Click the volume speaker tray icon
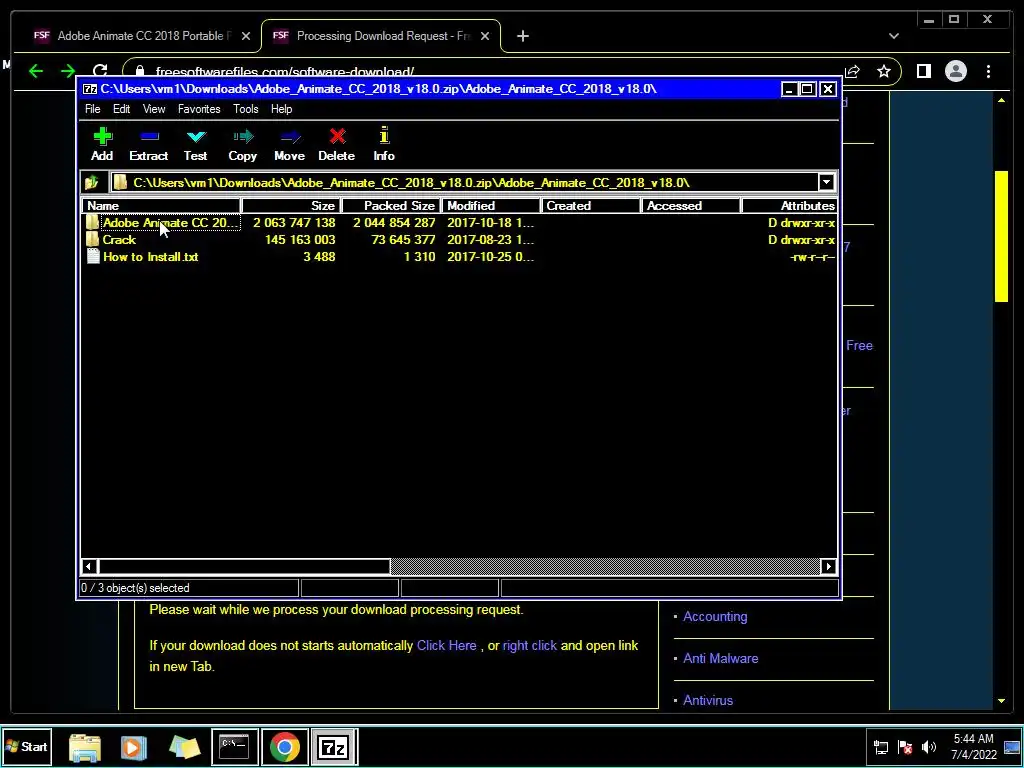The width and height of the screenshot is (1024, 768). (x=928, y=747)
